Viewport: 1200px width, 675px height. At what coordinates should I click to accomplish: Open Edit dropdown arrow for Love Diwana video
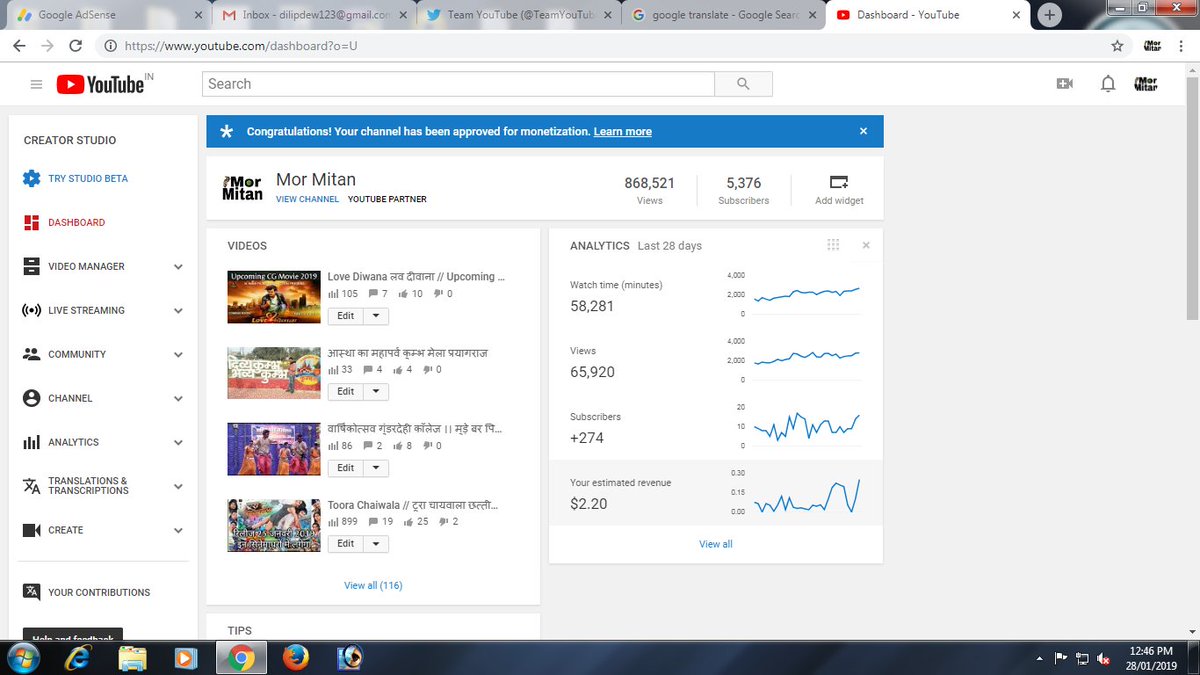click(375, 316)
